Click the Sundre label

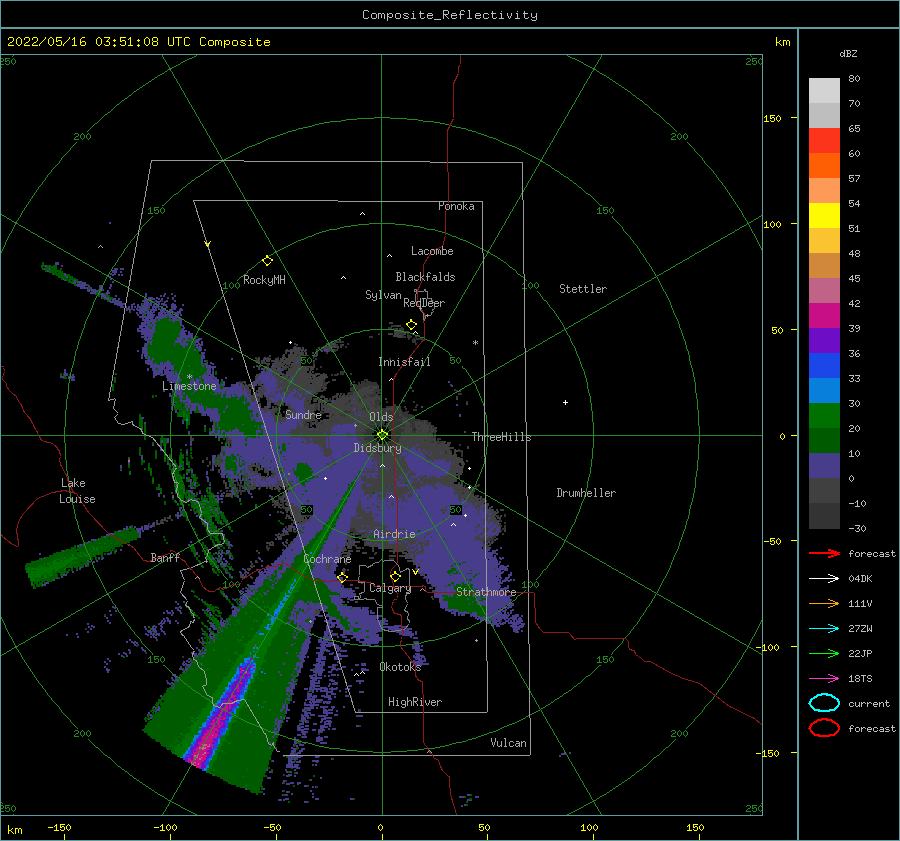(x=304, y=414)
